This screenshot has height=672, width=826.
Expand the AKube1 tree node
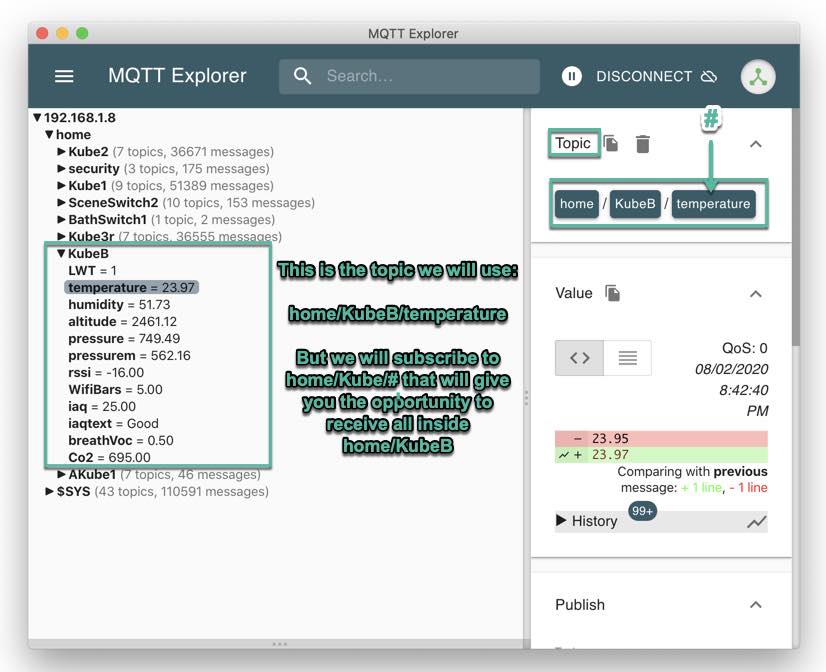[x=61, y=475]
